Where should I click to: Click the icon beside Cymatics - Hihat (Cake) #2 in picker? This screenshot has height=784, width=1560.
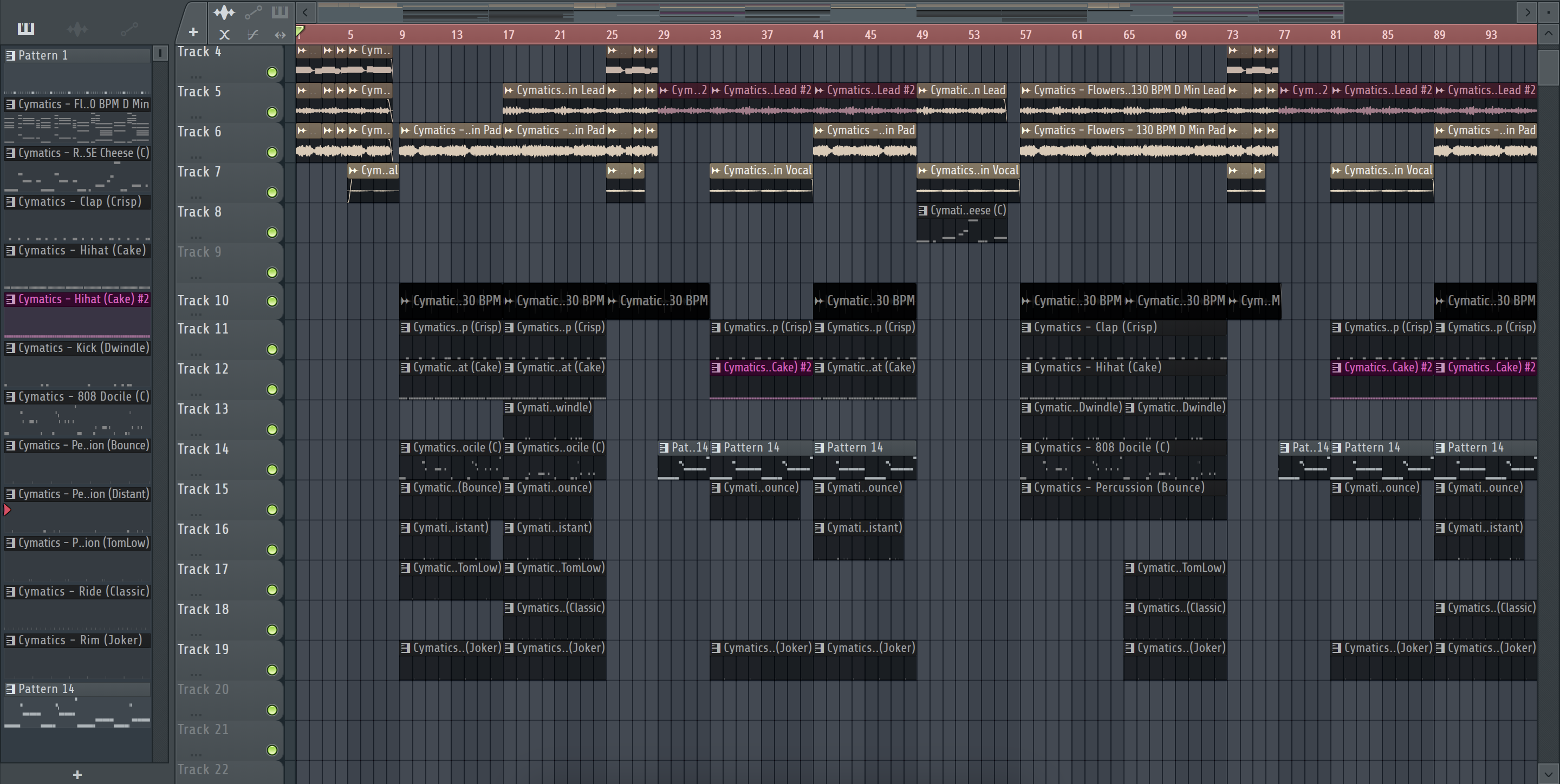coord(10,299)
